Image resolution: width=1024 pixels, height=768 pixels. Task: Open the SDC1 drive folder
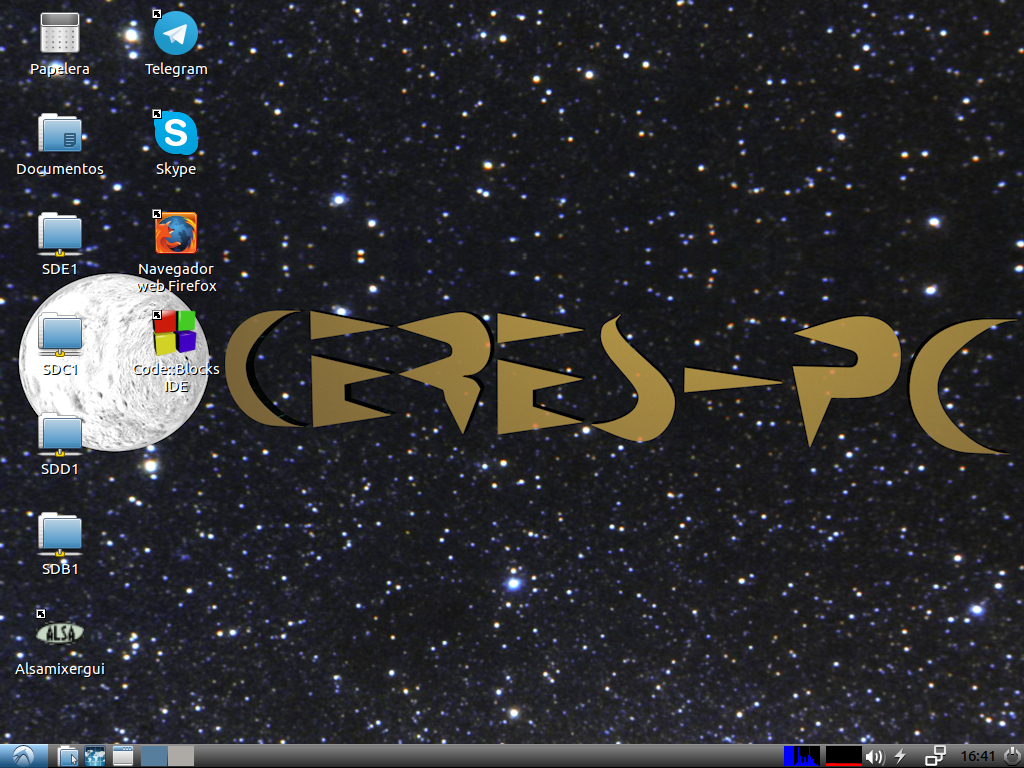60,334
